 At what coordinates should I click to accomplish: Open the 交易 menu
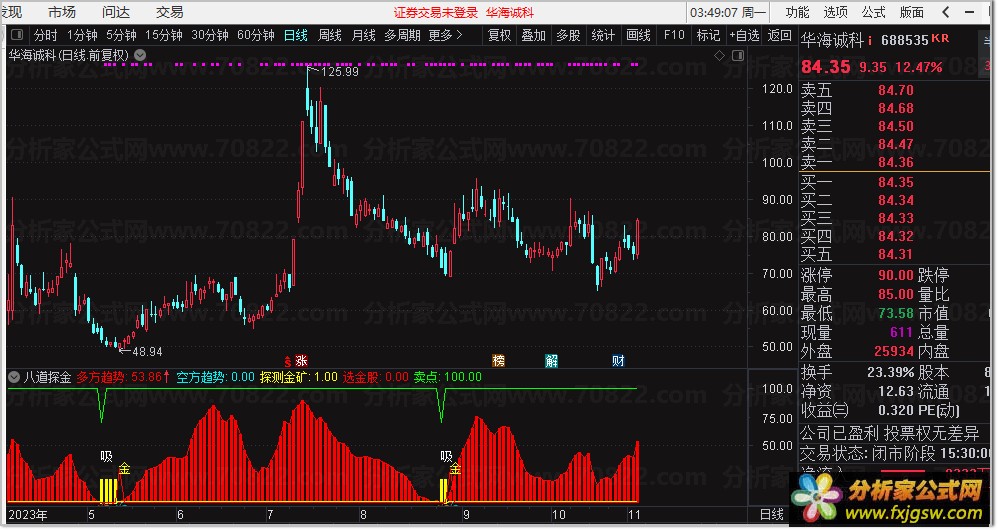click(x=169, y=12)
